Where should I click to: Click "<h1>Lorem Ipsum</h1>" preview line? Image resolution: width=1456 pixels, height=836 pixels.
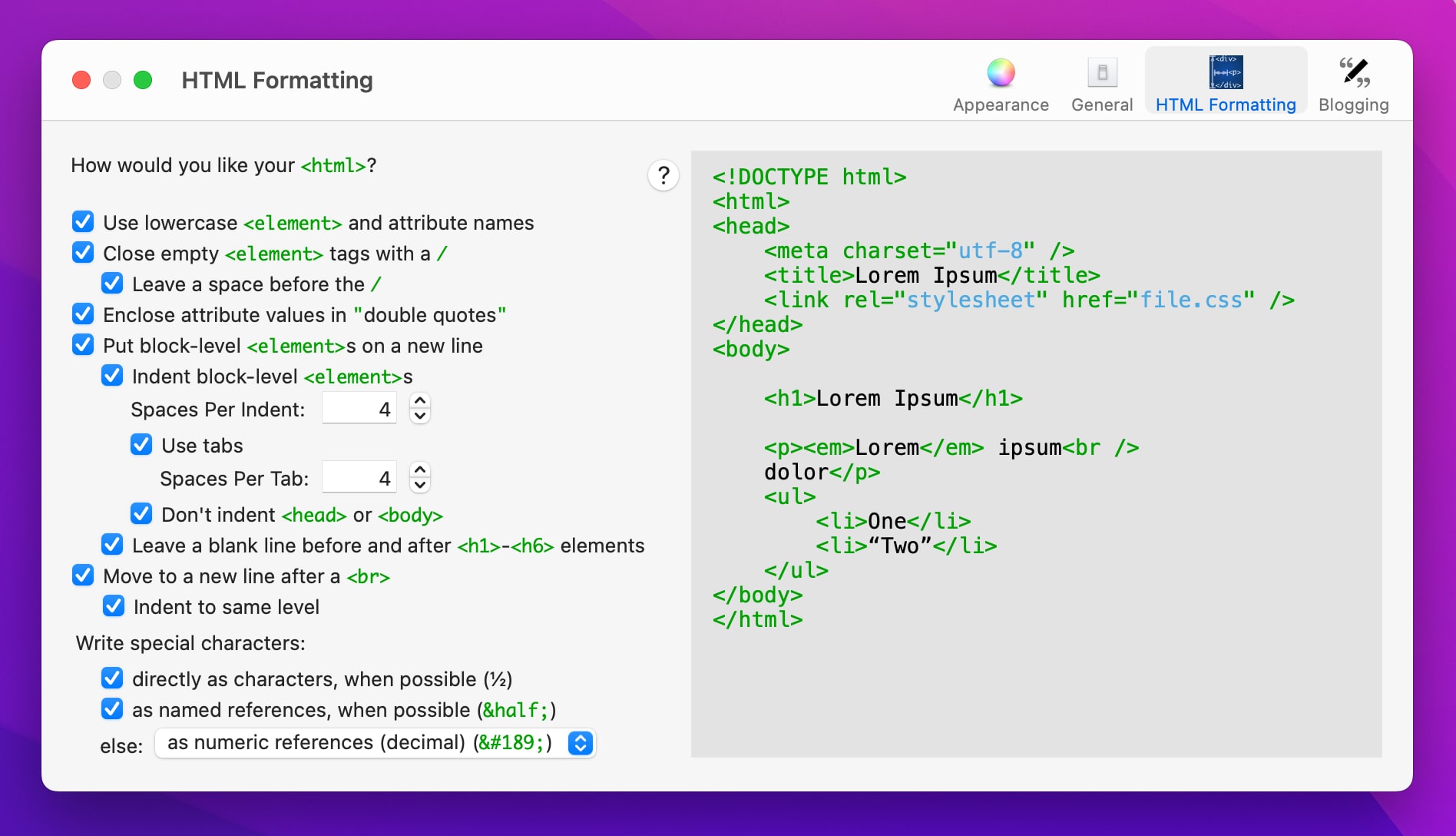(x=893, y=398)
